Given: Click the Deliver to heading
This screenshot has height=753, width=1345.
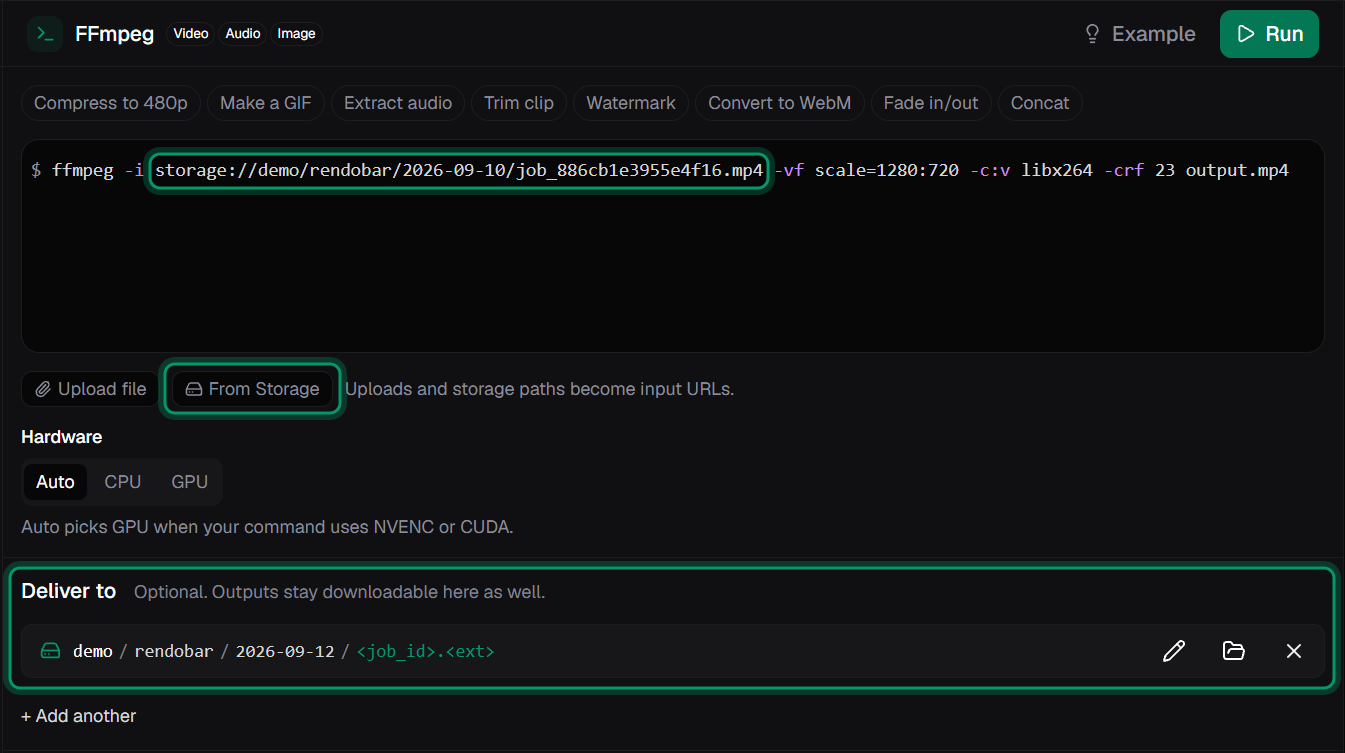Looking at the screenshot, I should coord(69,591).
